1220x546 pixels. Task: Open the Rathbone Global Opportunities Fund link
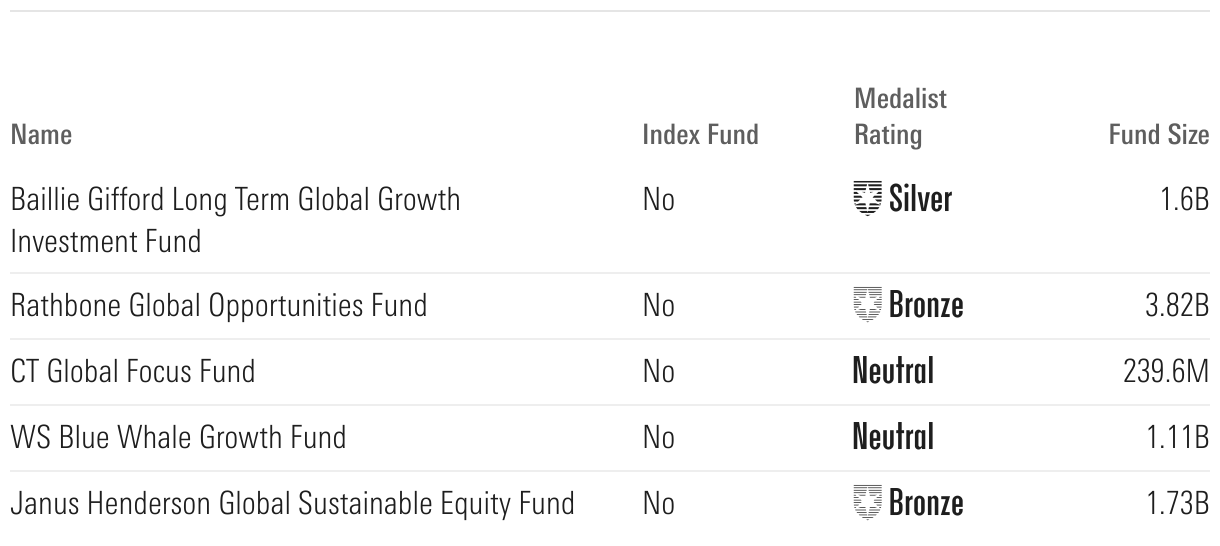coord(218,305)
